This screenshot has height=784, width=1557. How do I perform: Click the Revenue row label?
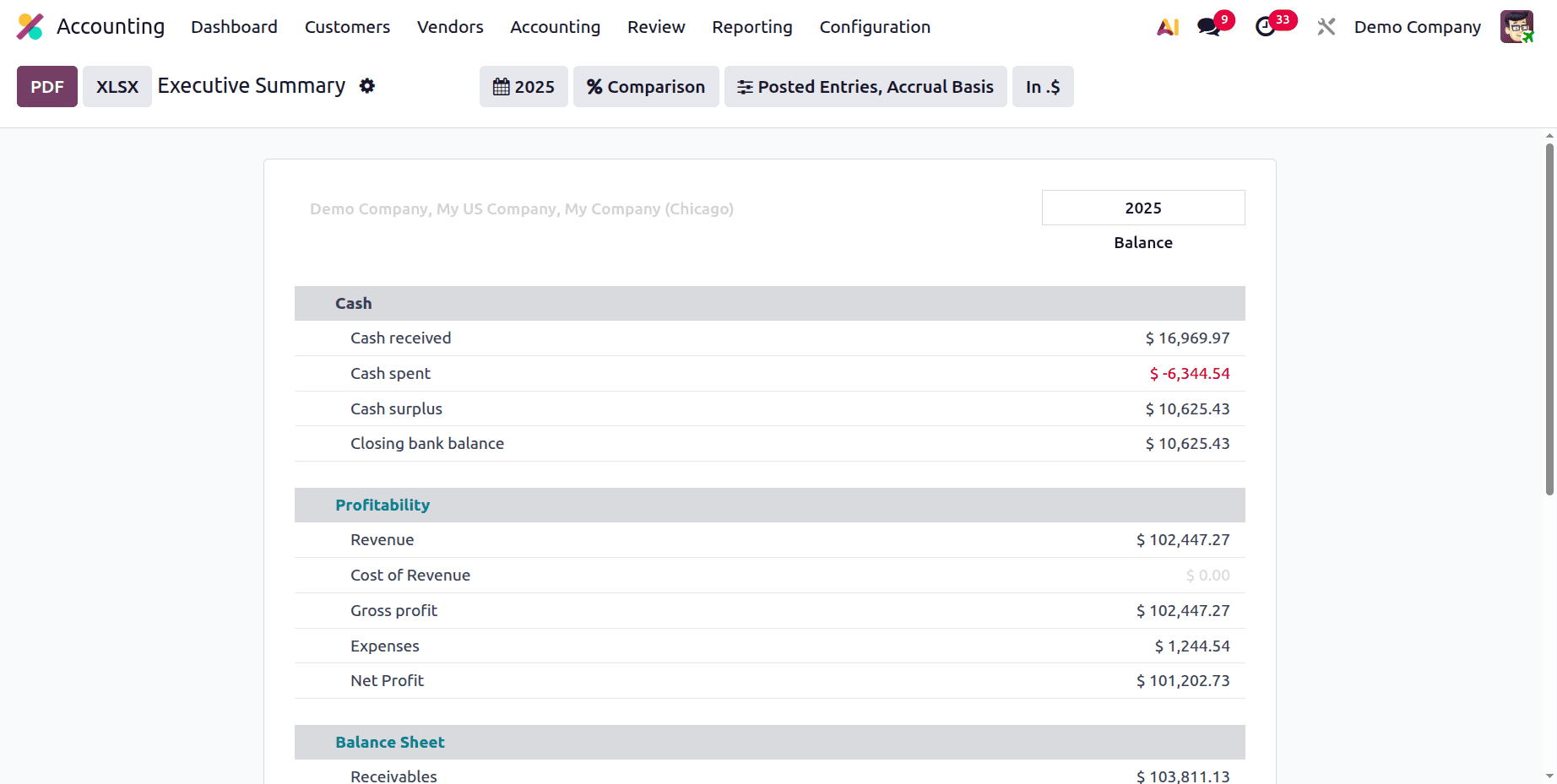(x=382, y=539)
